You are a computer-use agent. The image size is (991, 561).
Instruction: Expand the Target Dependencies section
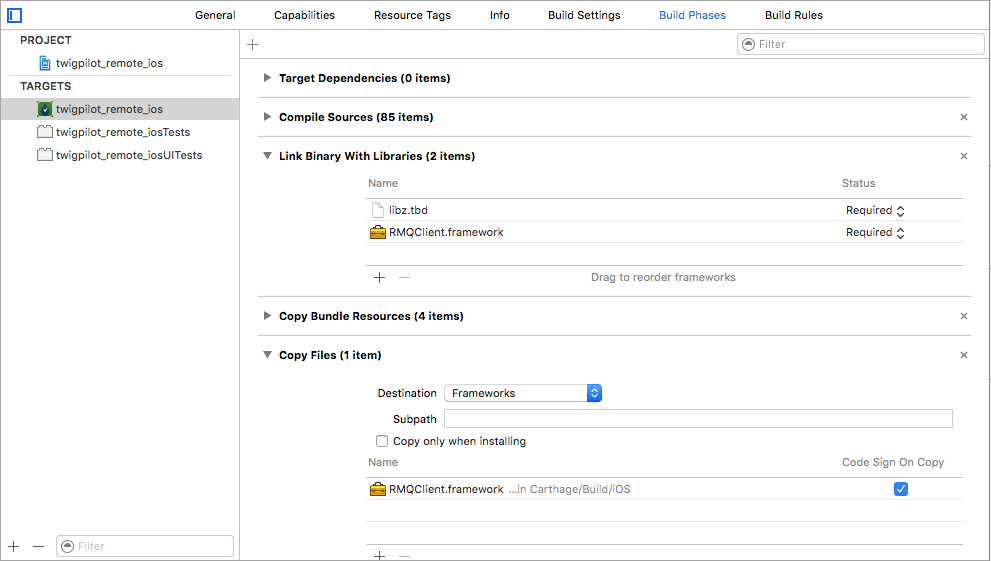[267, 78]
